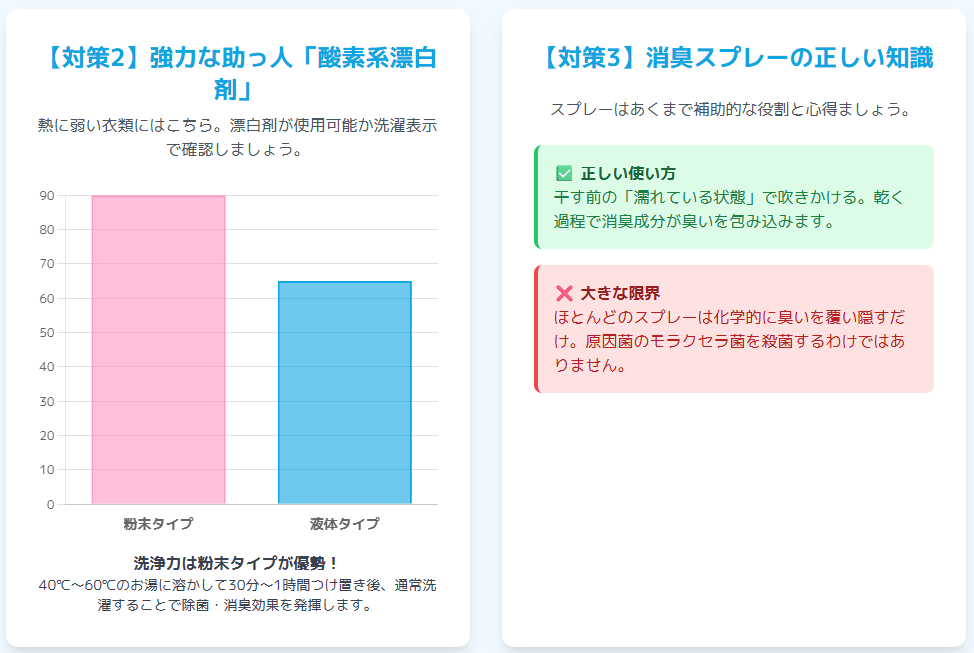
Task: Click the 液体タイプ axis label
Action: 345,524
